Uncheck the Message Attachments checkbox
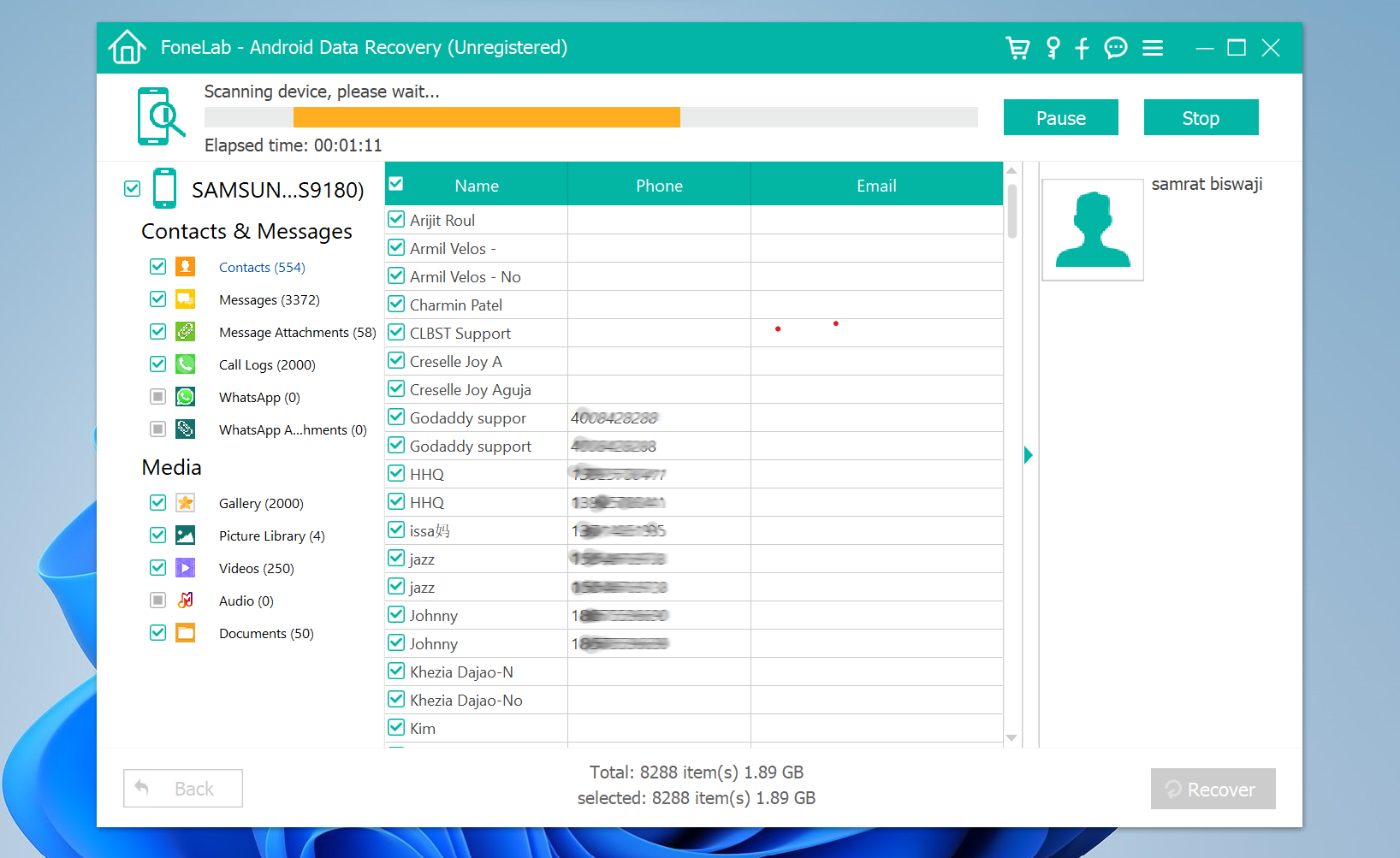1400x858 pixels. click(x=157, y=331)
